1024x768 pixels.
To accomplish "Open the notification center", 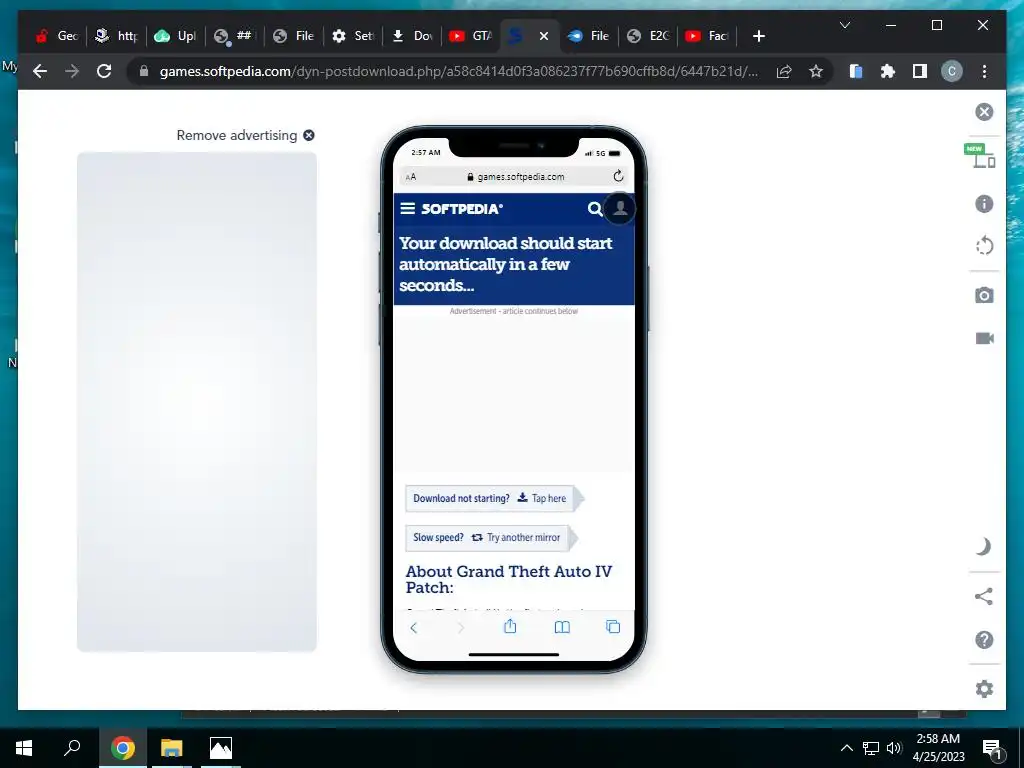I will coord(991,748).
